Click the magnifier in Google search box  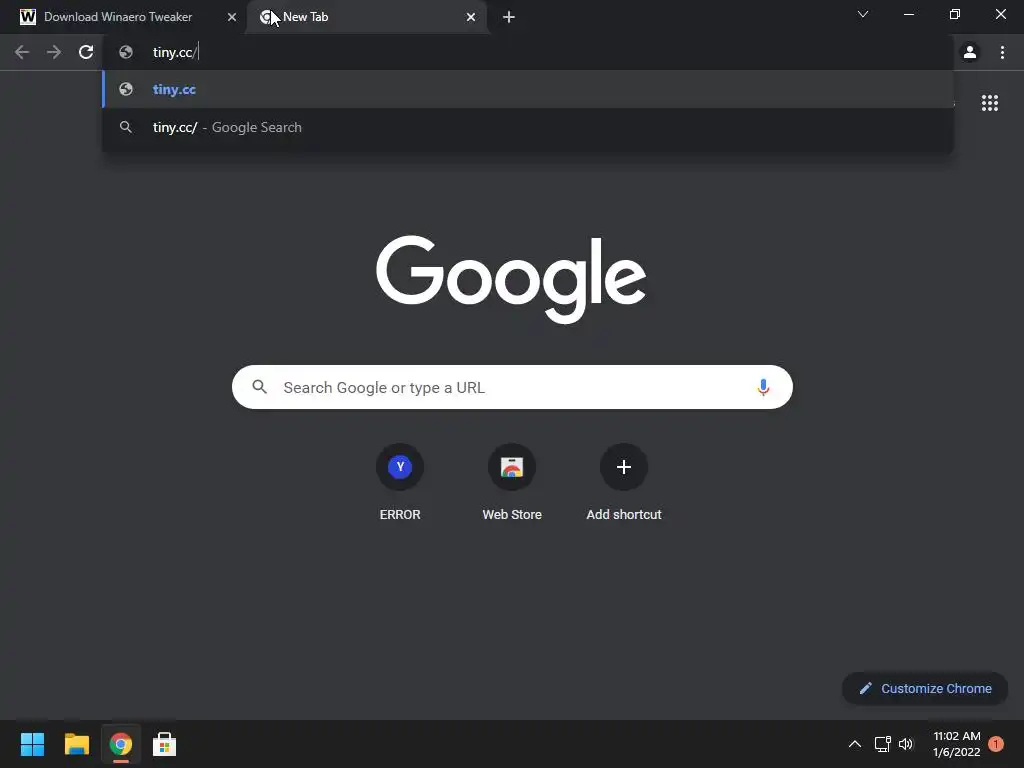[259, 387]
